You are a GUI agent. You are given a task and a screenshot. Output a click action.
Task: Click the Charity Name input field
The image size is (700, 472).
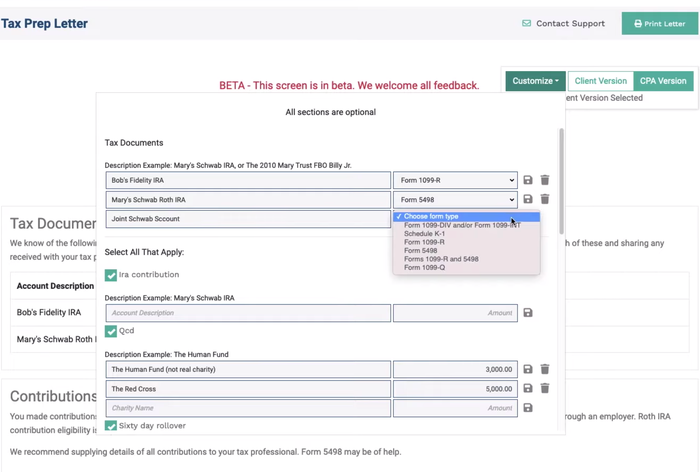click(248, 408)
